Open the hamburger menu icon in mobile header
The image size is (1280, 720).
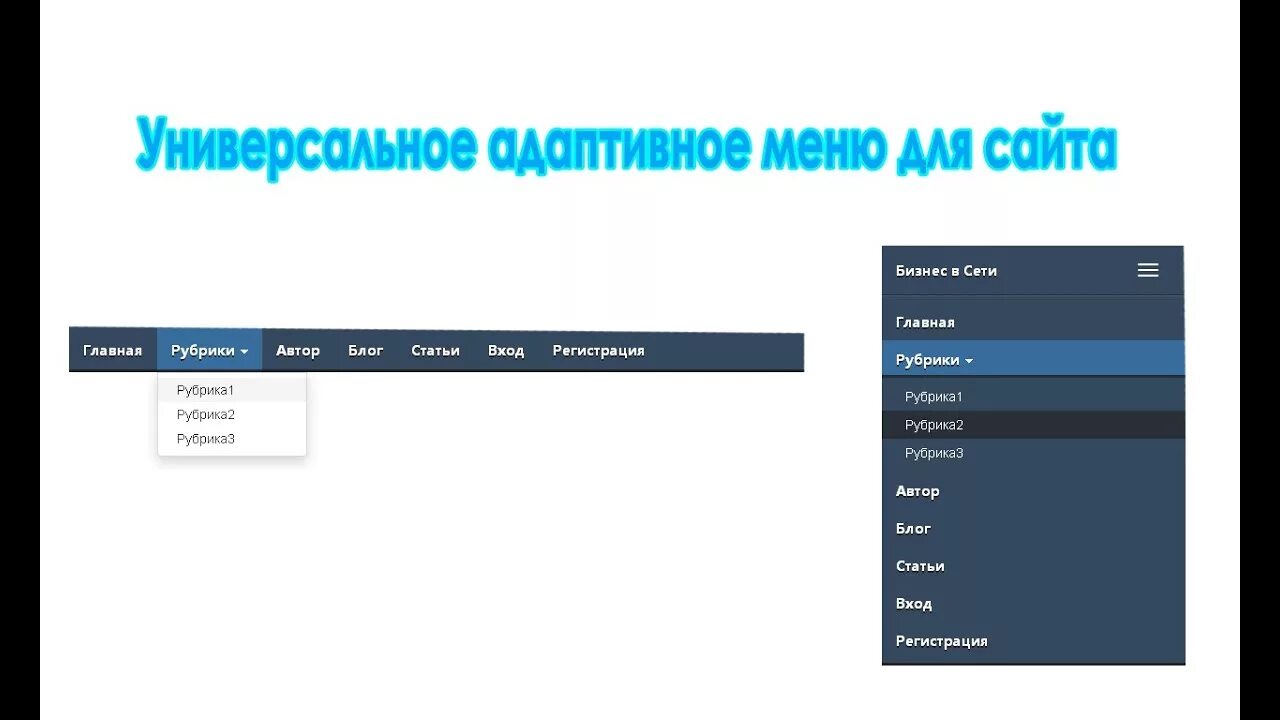click(x=1148, y=270)
